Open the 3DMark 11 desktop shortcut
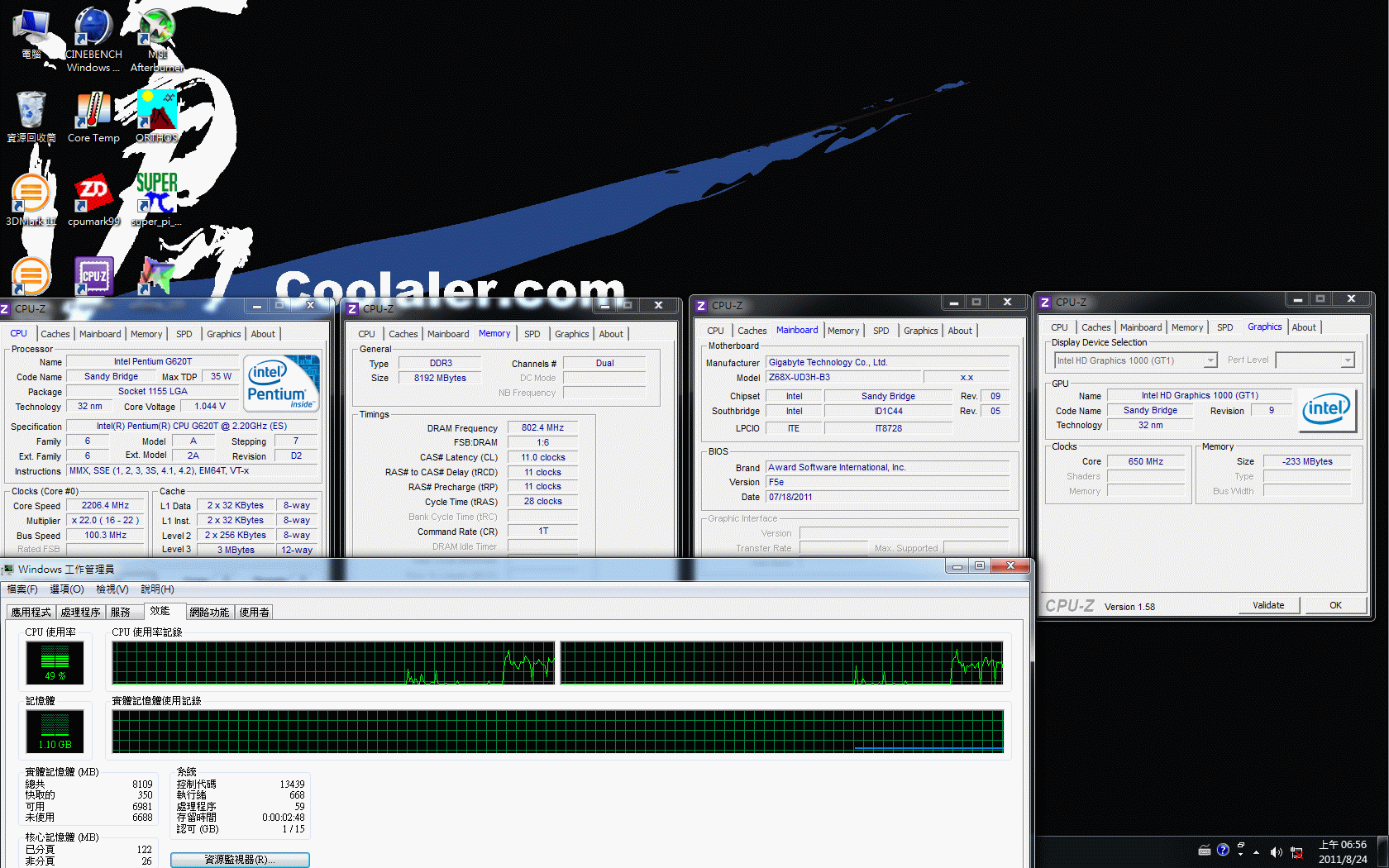1389x868 pixels. 31,199
